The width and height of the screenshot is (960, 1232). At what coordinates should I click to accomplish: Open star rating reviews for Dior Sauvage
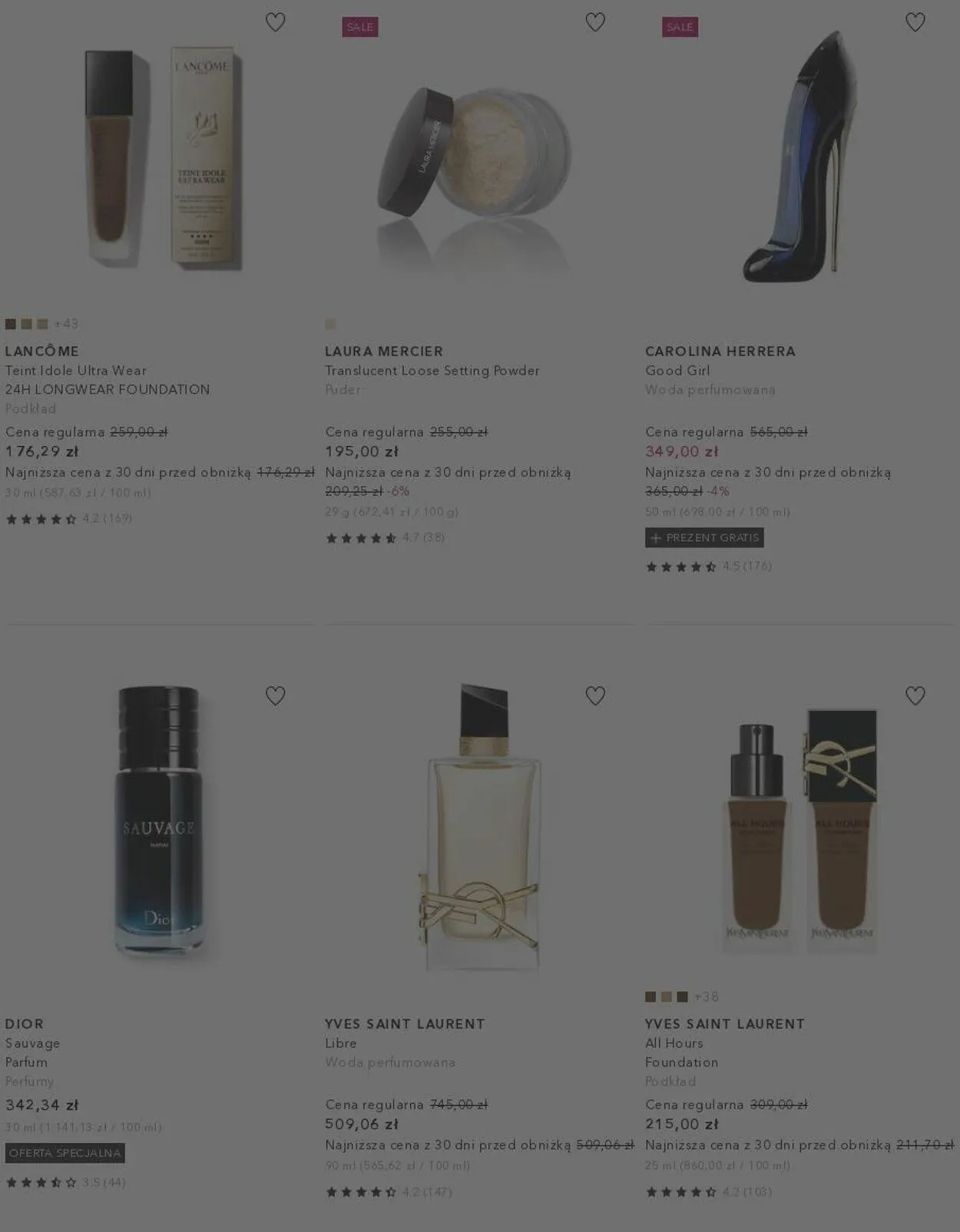pyautogui.click(x=65, y=1182)
